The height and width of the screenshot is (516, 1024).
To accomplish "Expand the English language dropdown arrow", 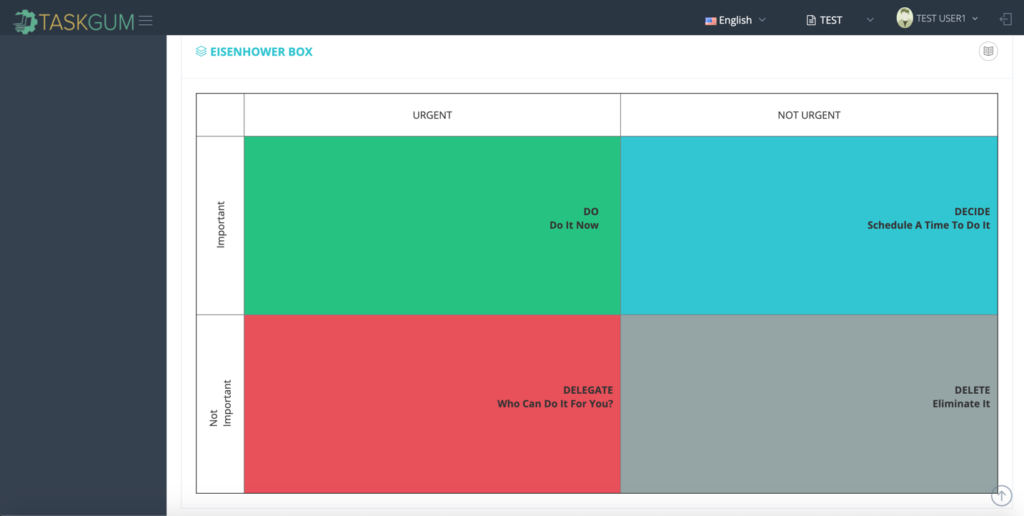I will 762,20.
